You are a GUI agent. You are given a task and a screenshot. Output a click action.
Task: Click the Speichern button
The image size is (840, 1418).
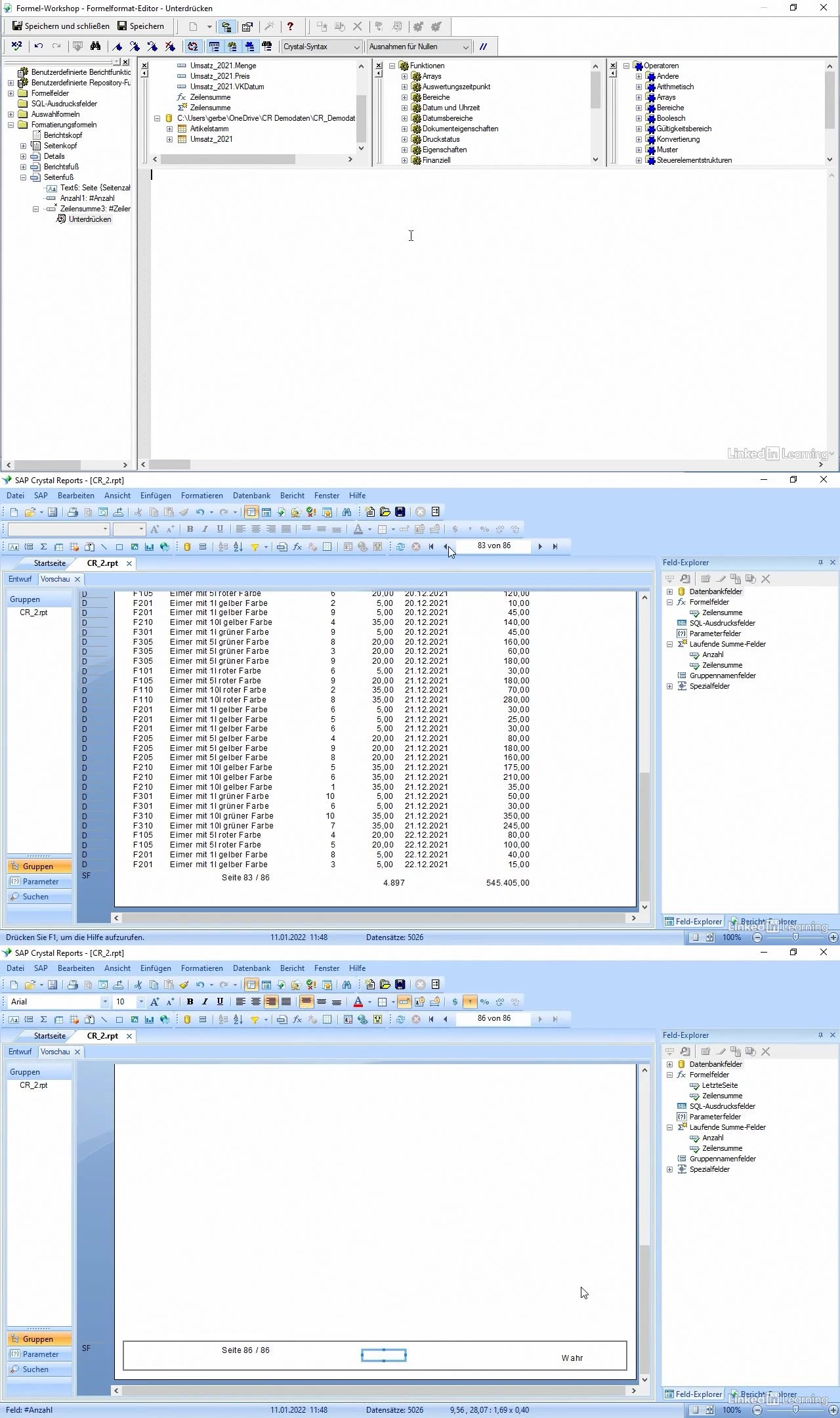point(140,26)
